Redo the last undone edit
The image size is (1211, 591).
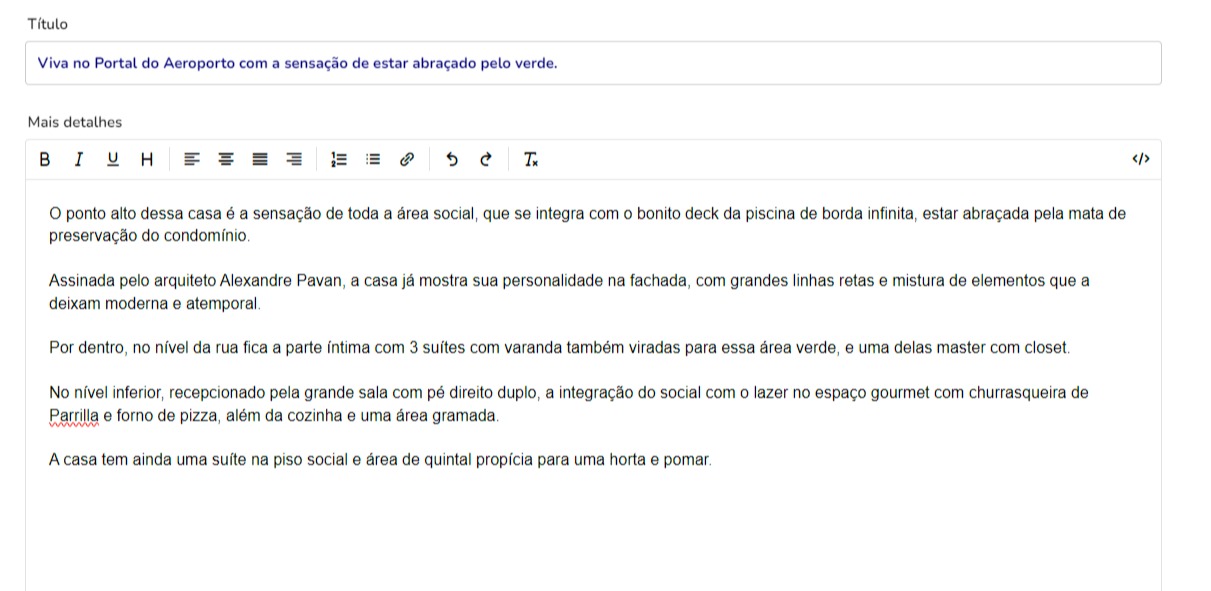click(486, 159)
